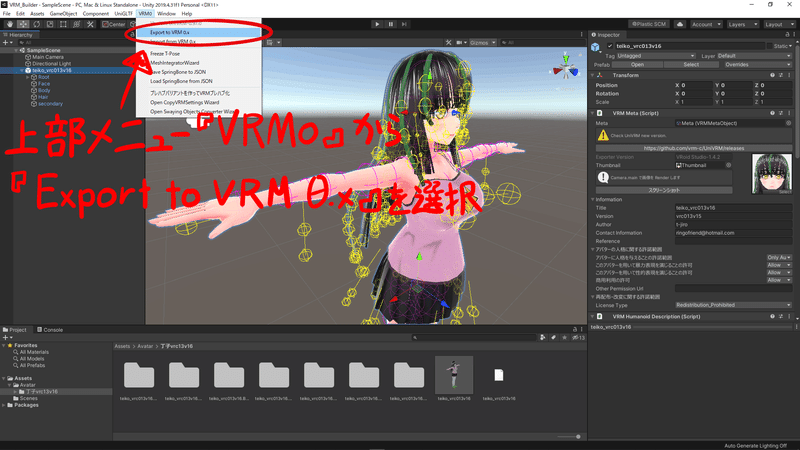Open the Layer Default dropdown

click(x=755, y=56)
